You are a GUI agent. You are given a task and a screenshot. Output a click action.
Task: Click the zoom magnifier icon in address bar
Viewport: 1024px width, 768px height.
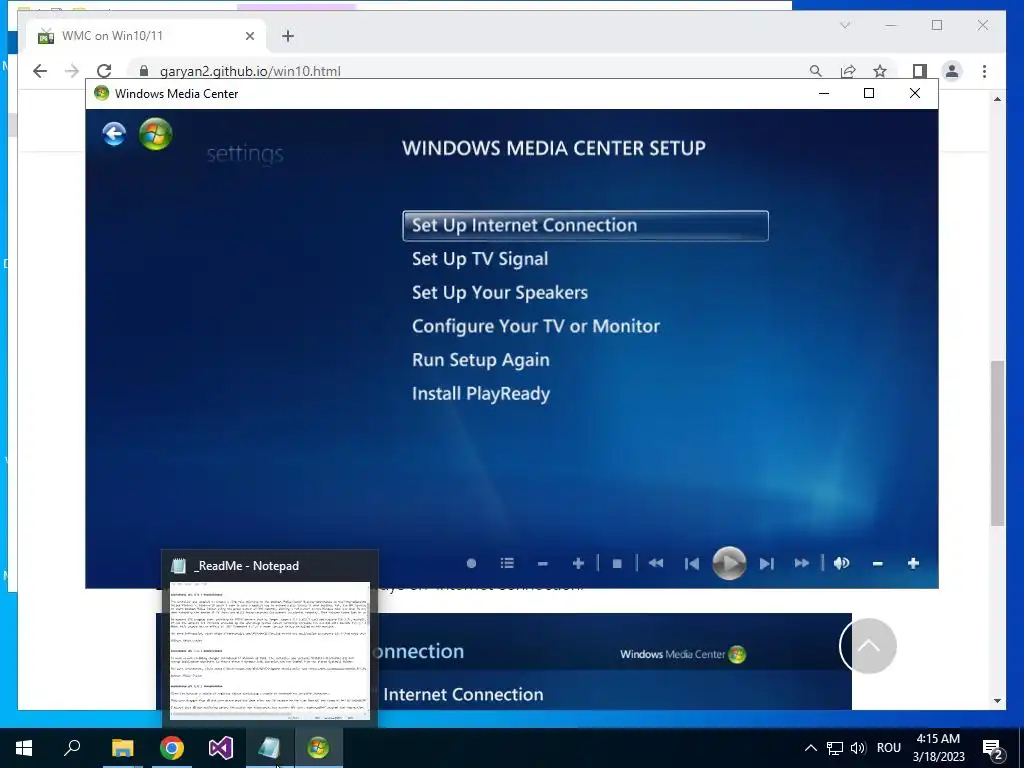point(816,71)
